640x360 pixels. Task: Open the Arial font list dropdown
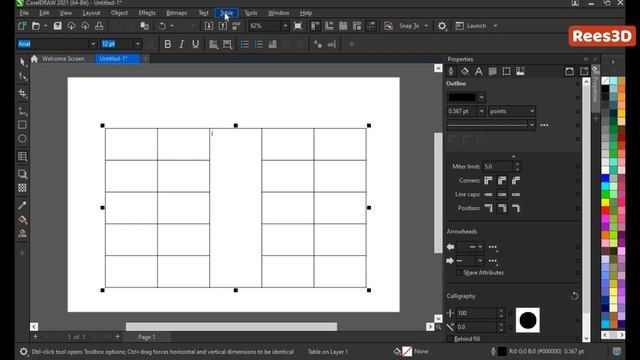click(93, 44)
